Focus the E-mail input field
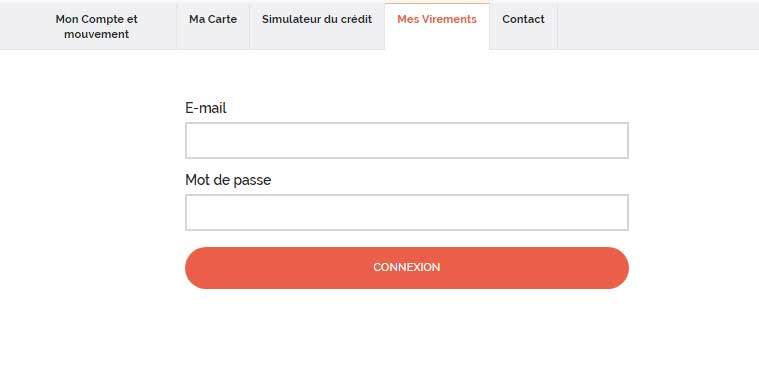Image resolution: width=759 pixels, height=370 pixels. (x=407, y=140)
